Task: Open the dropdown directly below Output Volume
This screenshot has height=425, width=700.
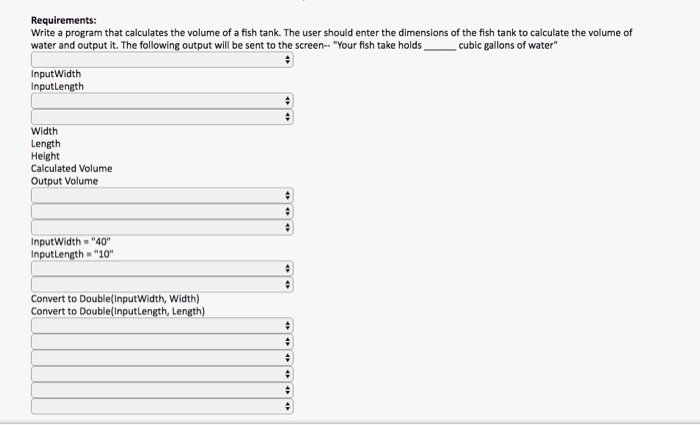Action: 162,196
